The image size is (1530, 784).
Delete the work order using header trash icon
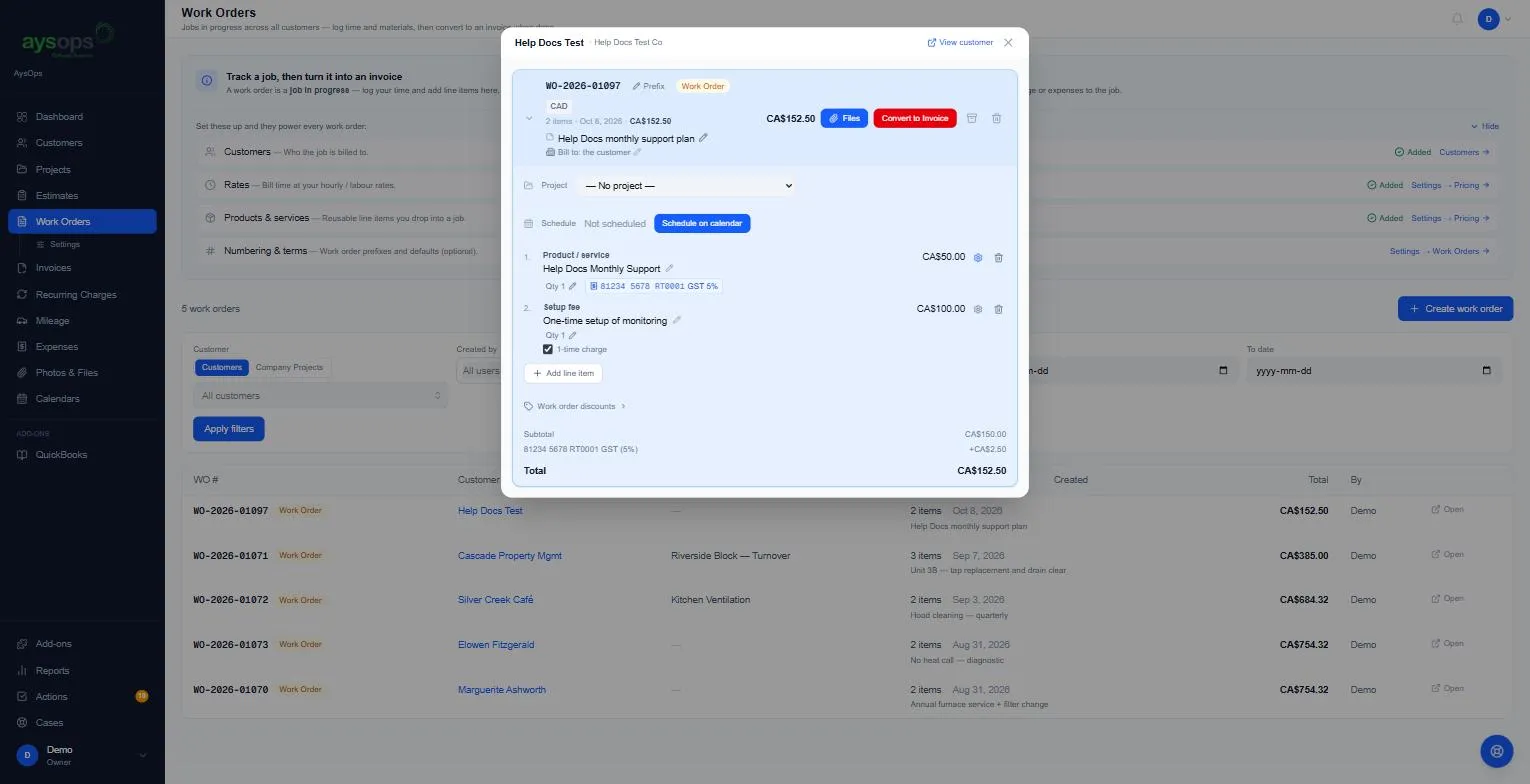[x=996, y=118]
